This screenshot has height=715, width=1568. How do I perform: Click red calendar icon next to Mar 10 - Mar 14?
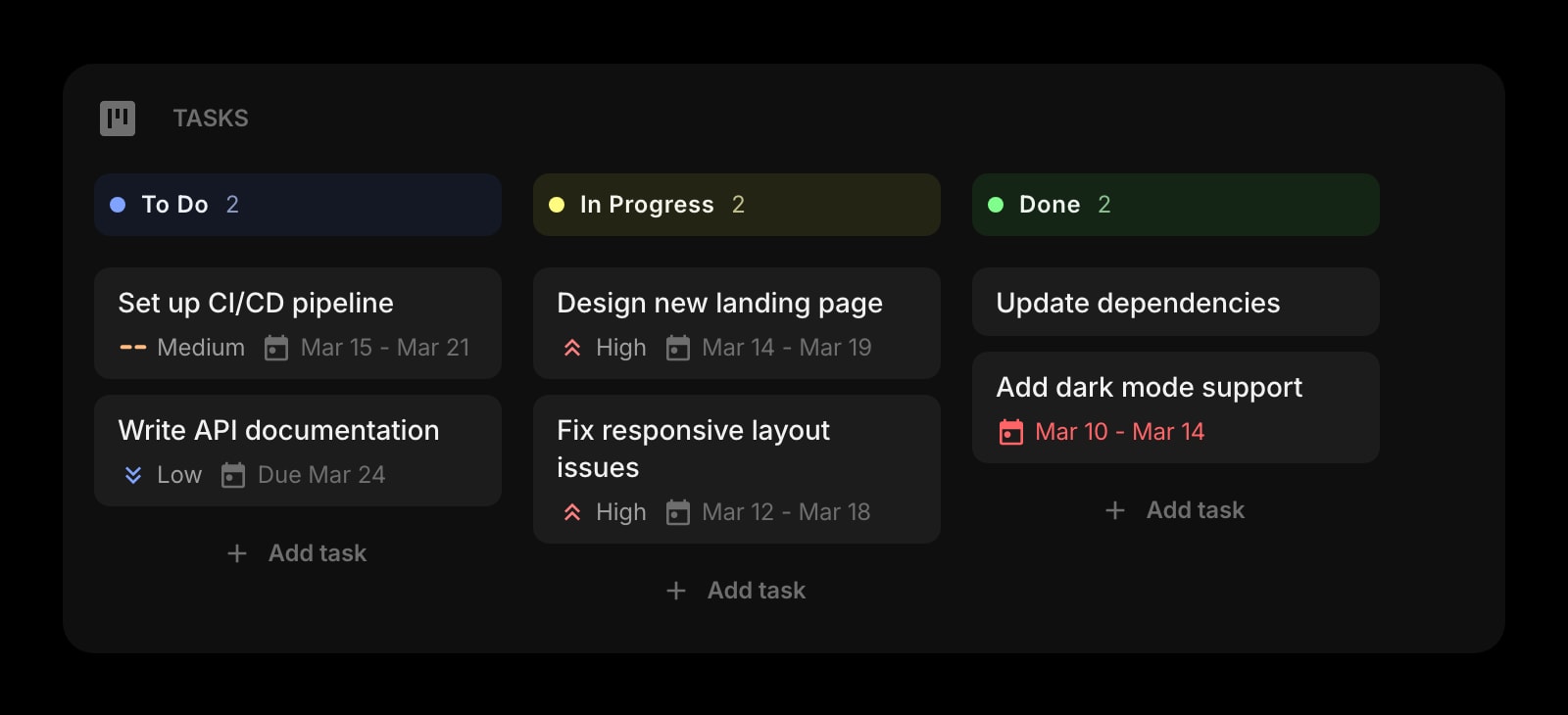click(1011, 432)
